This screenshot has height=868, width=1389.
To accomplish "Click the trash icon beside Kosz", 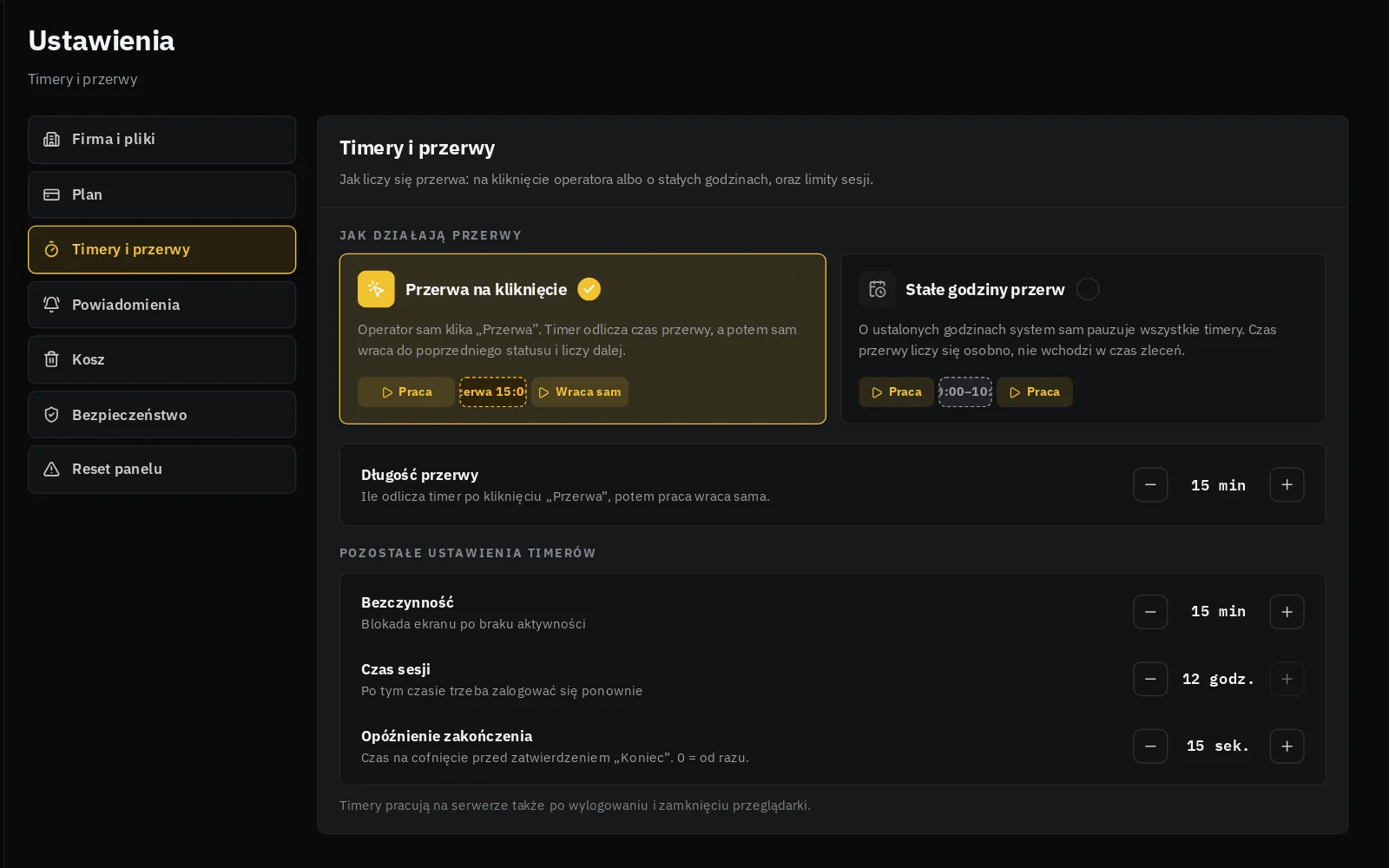I will 52,359.
